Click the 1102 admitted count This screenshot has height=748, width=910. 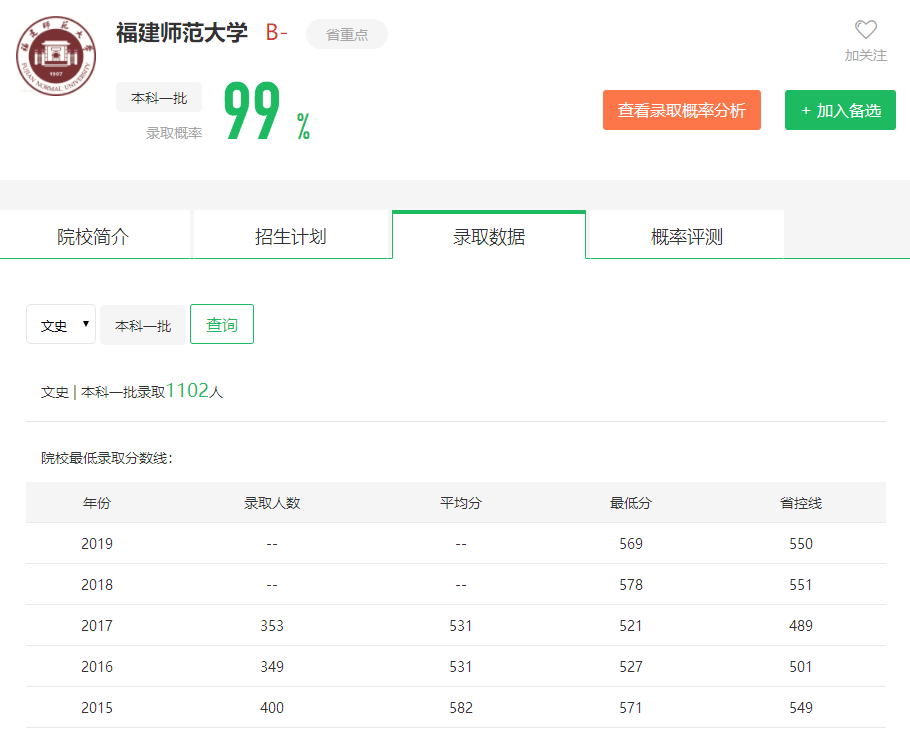(x=187, y=391)
